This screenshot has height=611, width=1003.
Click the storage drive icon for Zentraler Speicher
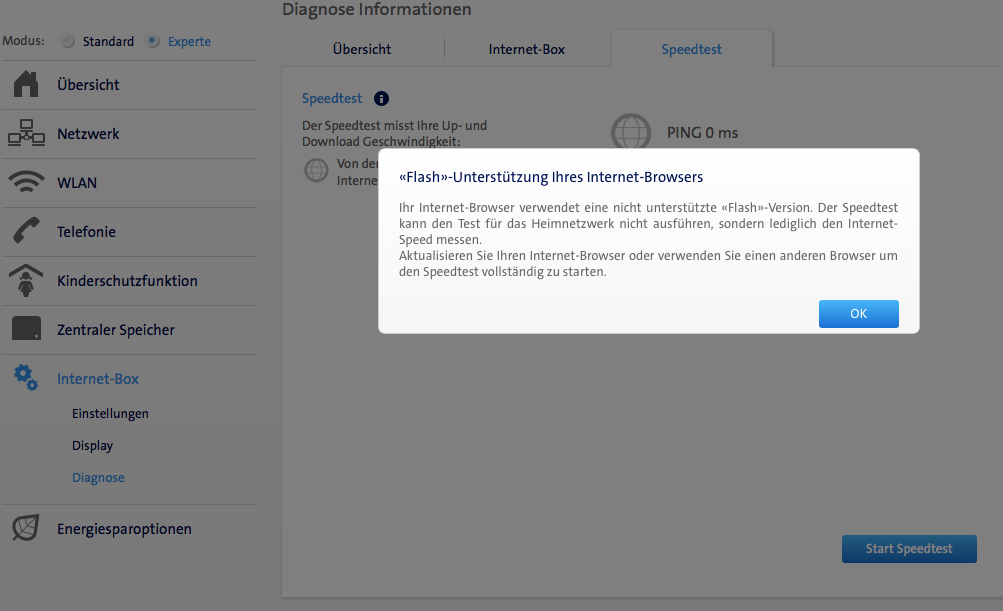click(x=26, y=329)
